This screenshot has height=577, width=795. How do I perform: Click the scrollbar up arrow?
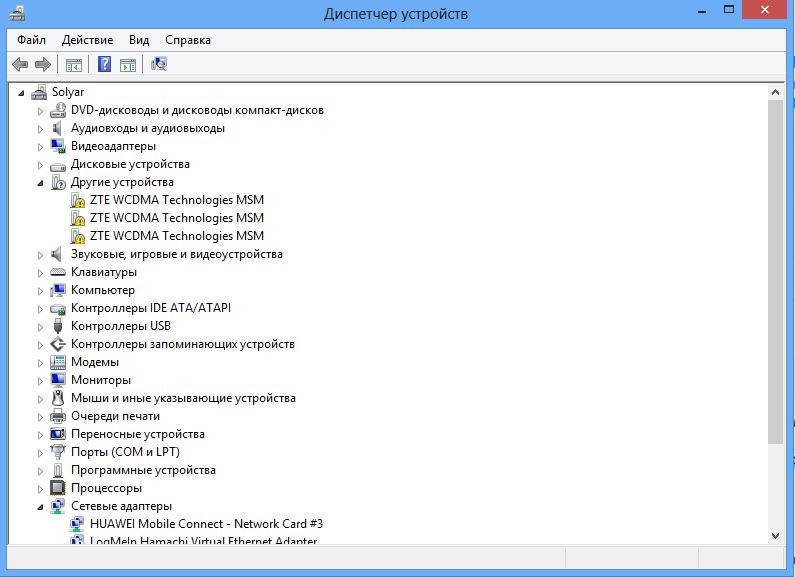(775, 92)
